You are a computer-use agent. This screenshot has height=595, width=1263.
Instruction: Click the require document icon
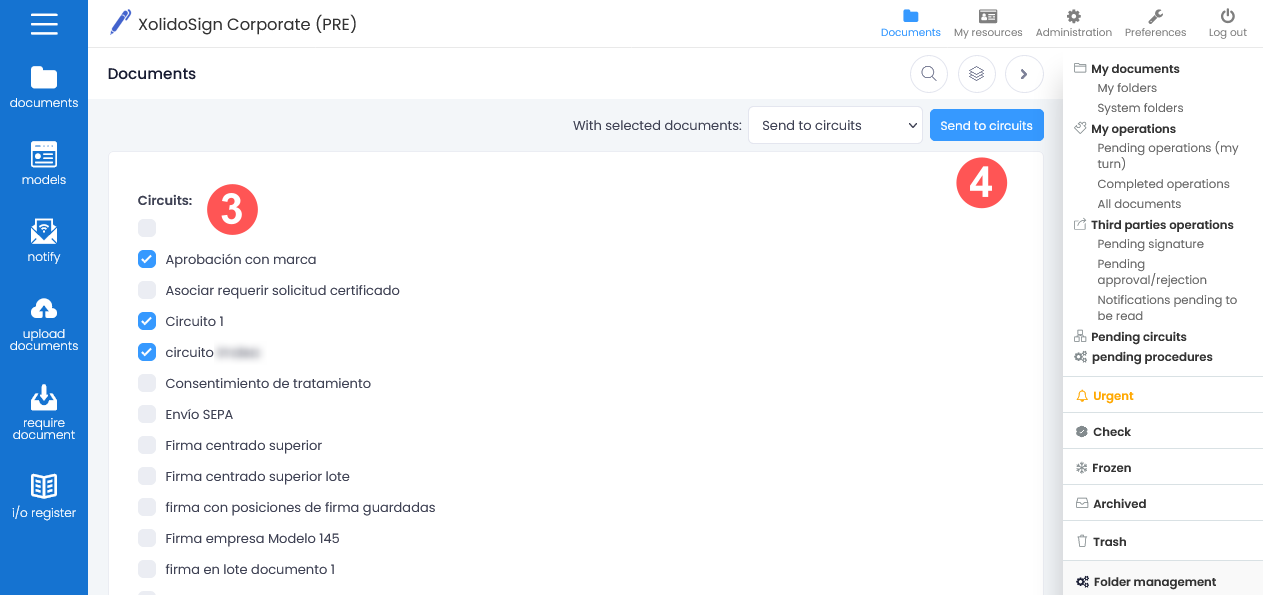44,398
